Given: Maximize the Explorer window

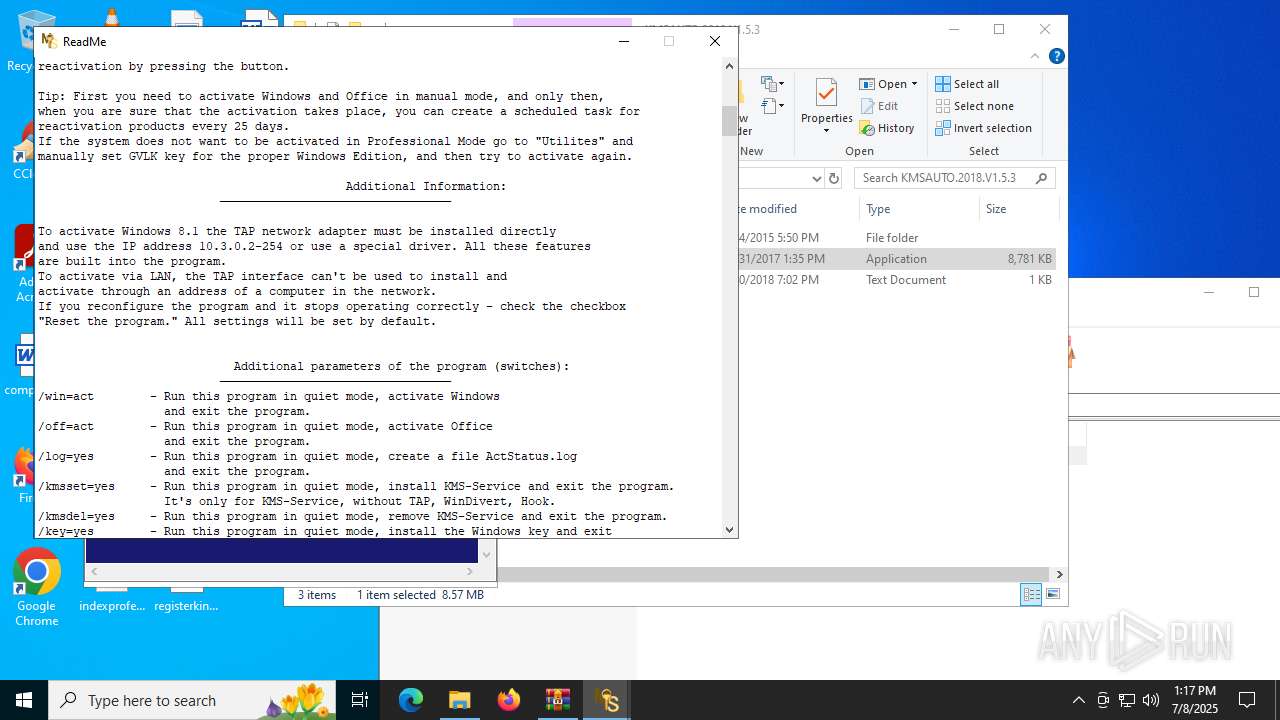Looking at the screenshot, I should pos(999,29).
